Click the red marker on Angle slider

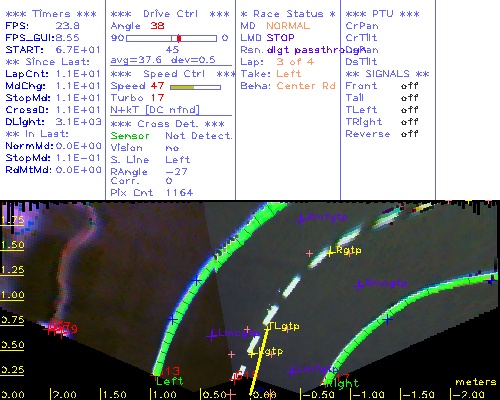coord(179,38)
